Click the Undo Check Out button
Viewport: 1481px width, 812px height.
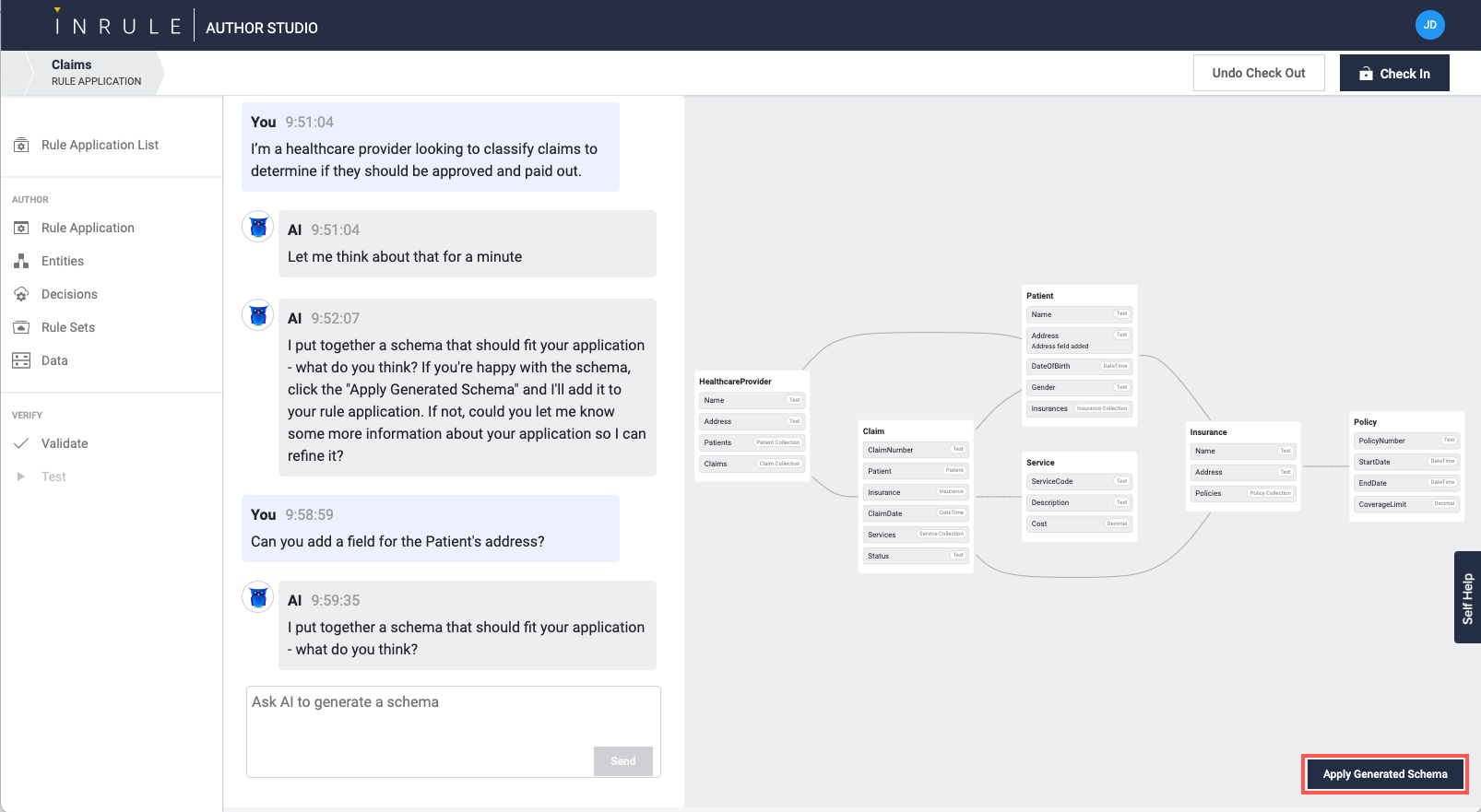1258,73
